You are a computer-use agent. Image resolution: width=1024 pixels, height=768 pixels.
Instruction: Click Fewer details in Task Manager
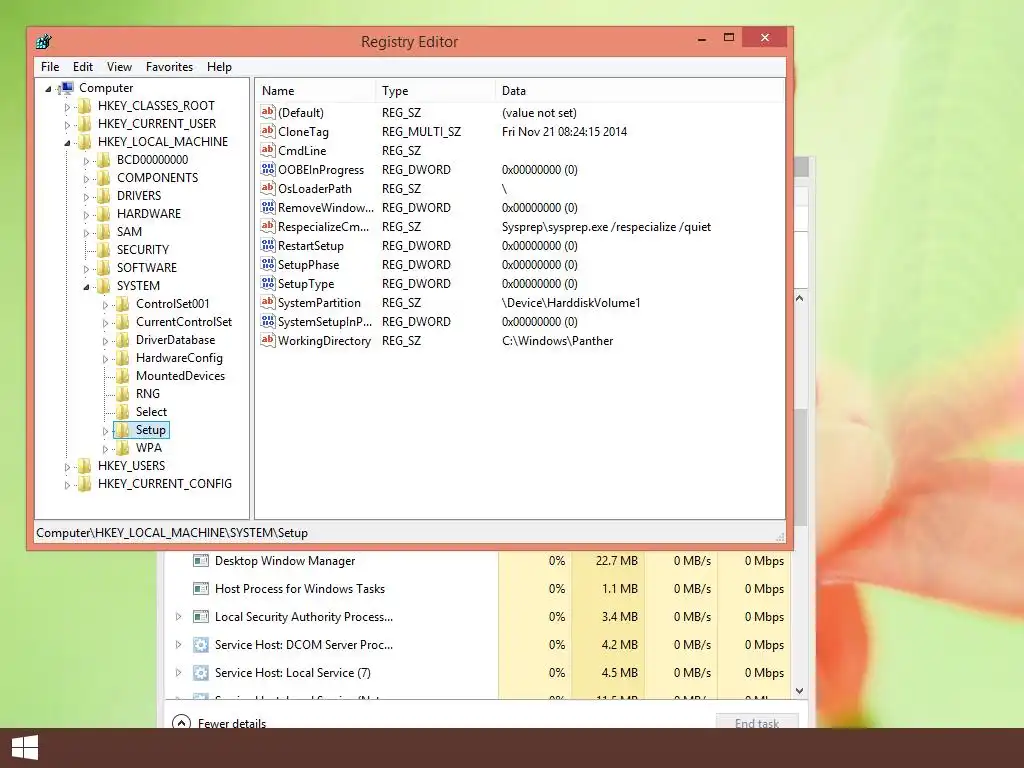(219, 723)
